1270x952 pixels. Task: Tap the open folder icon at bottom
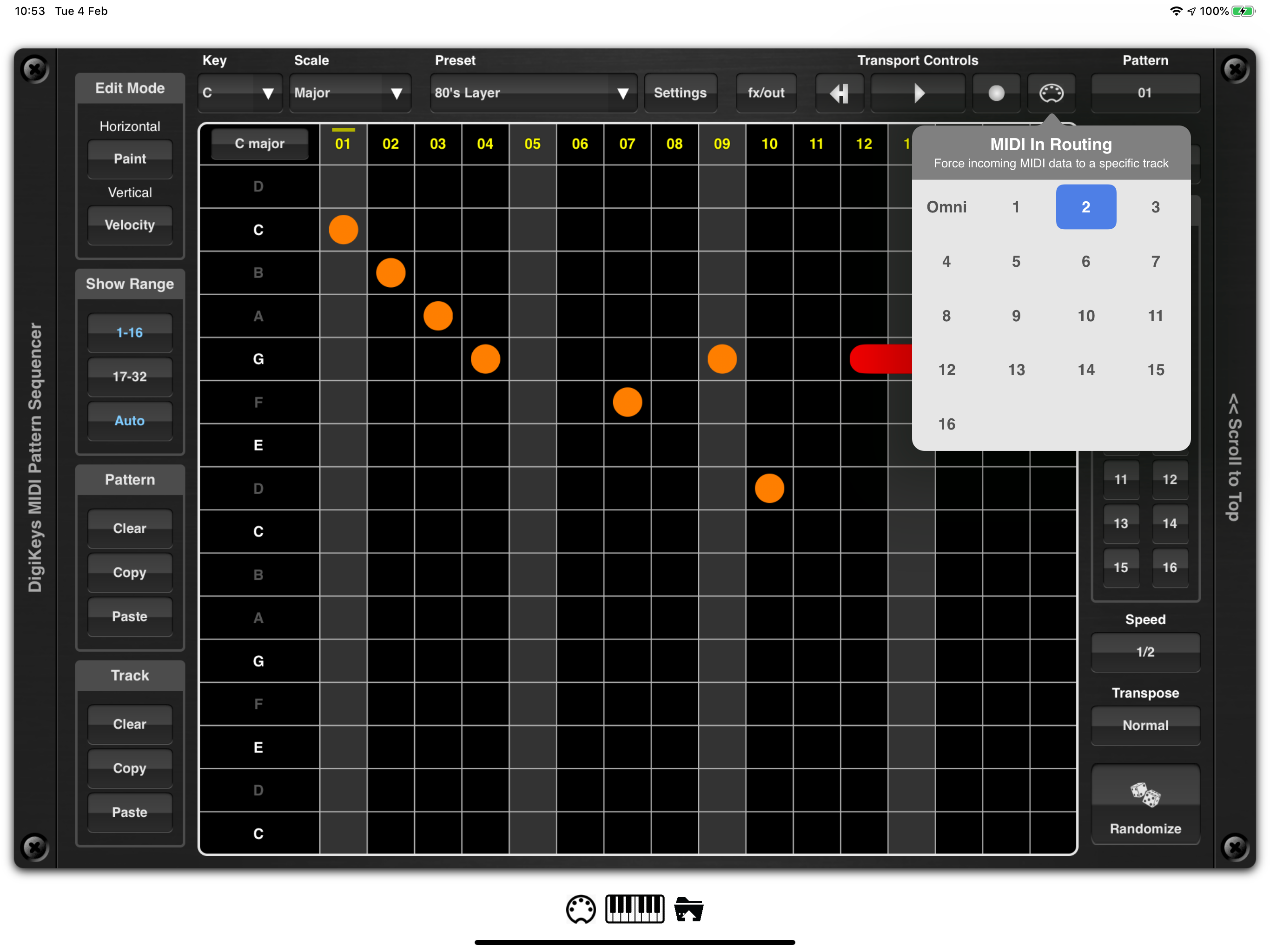688,909
